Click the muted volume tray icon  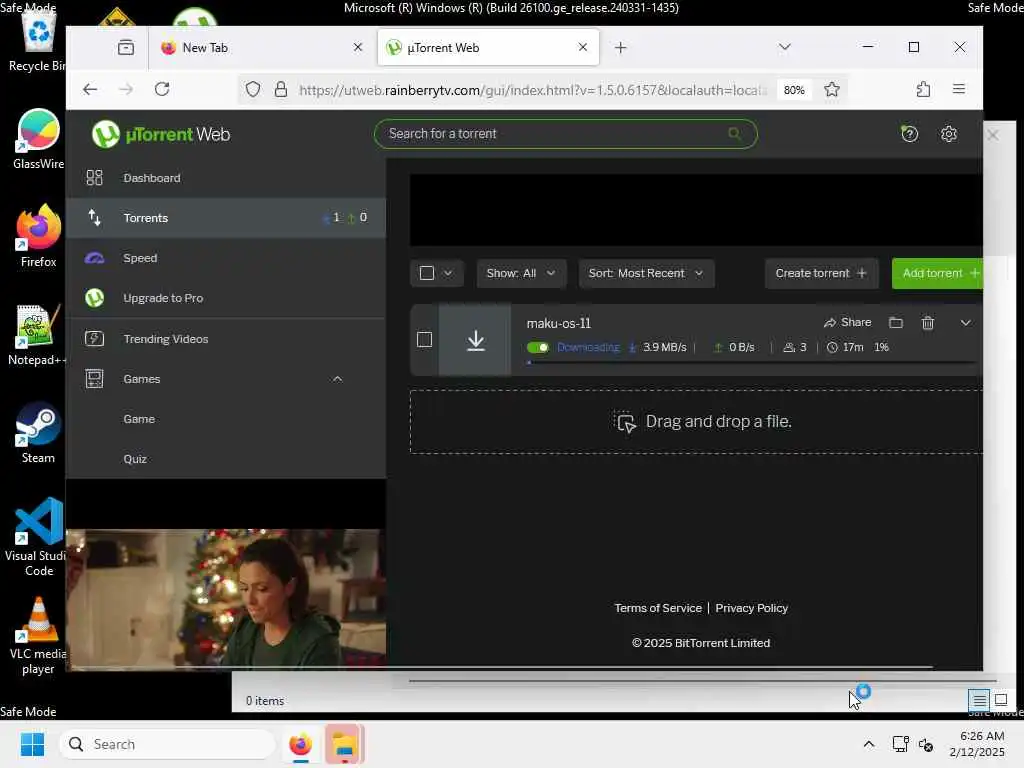tap(926, 744)
